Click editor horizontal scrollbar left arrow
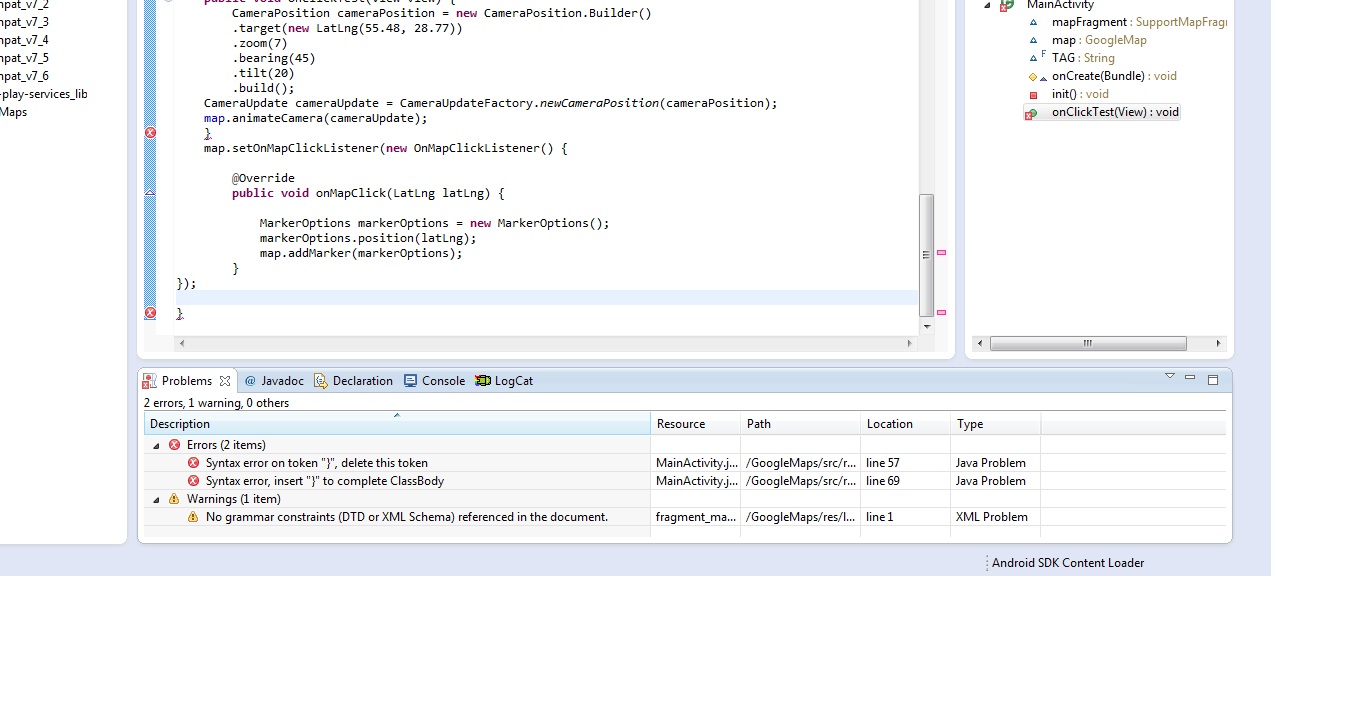The width and height of the screenshot is (1366, 728). [181, 343]
